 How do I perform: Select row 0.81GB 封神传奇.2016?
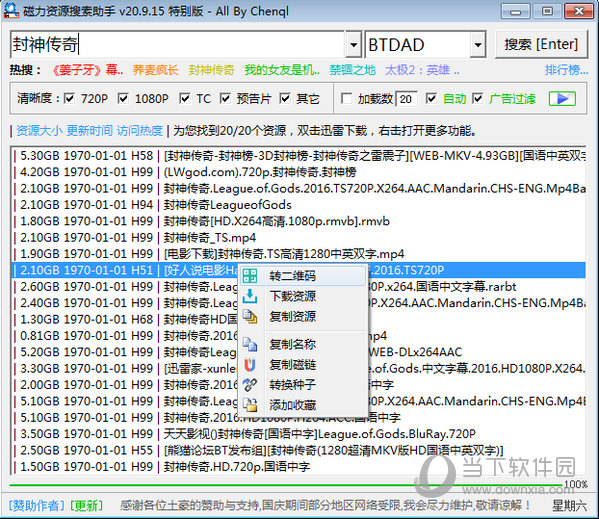(x=124, y=336)
